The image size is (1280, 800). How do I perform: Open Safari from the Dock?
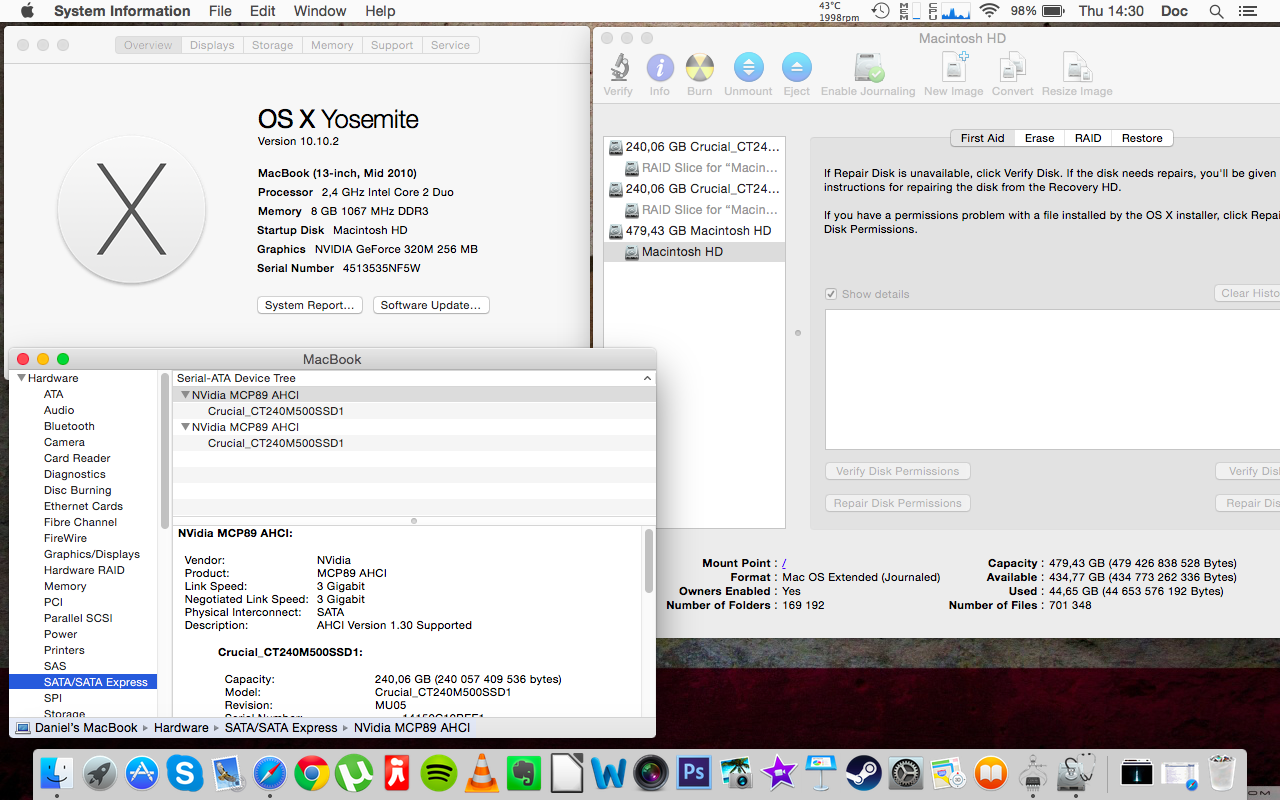[270, 772]
